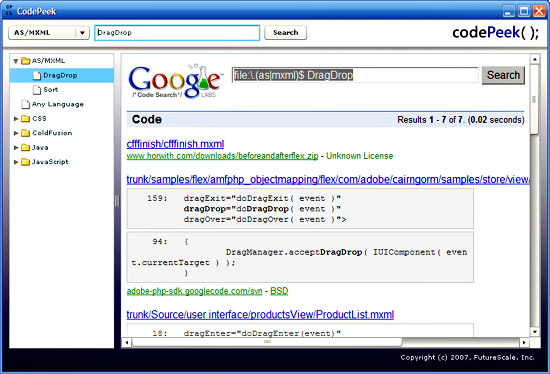Expand the CSS tree folder
Viewport: 550px width, 374px height.
tap(16, 119)
